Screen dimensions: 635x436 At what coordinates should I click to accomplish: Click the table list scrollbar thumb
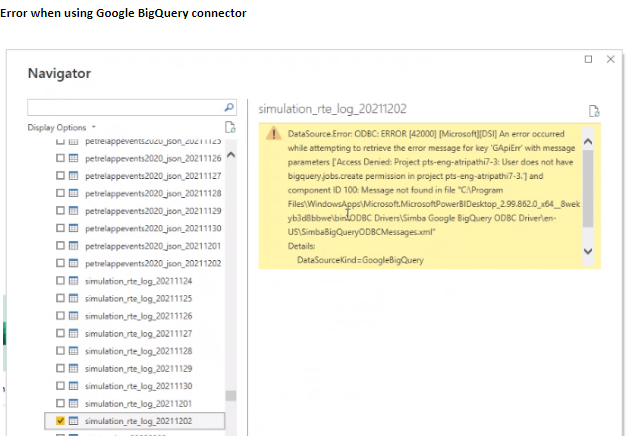coord(231,396)
